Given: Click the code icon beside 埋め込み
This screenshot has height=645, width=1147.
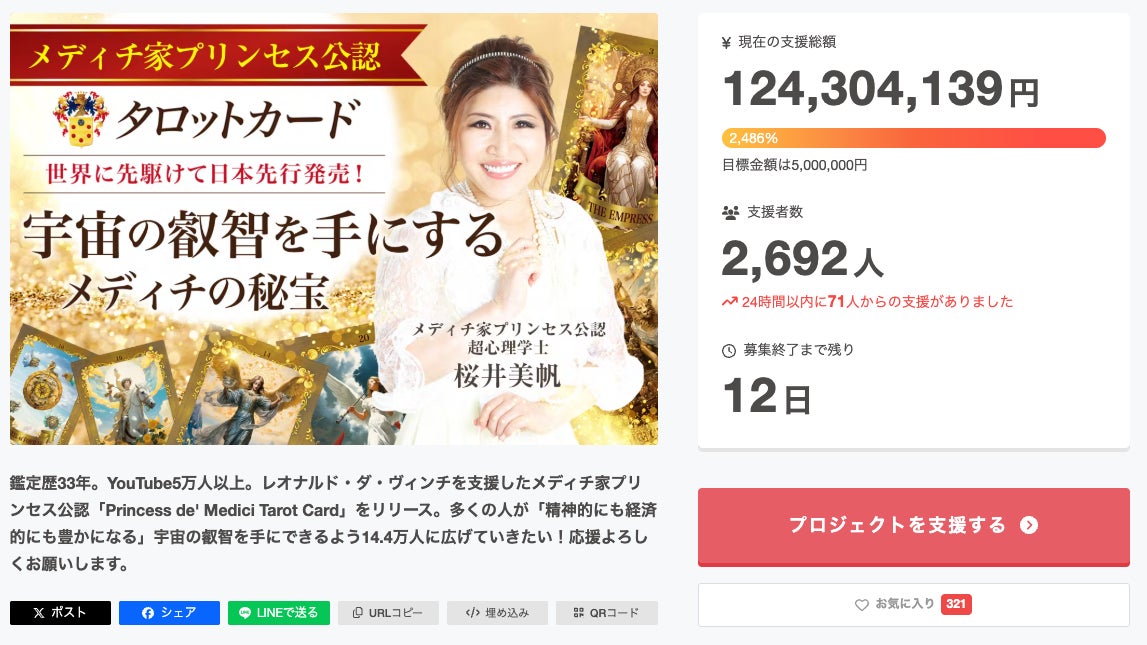Looking at the screenshot, I should [473, 613].
